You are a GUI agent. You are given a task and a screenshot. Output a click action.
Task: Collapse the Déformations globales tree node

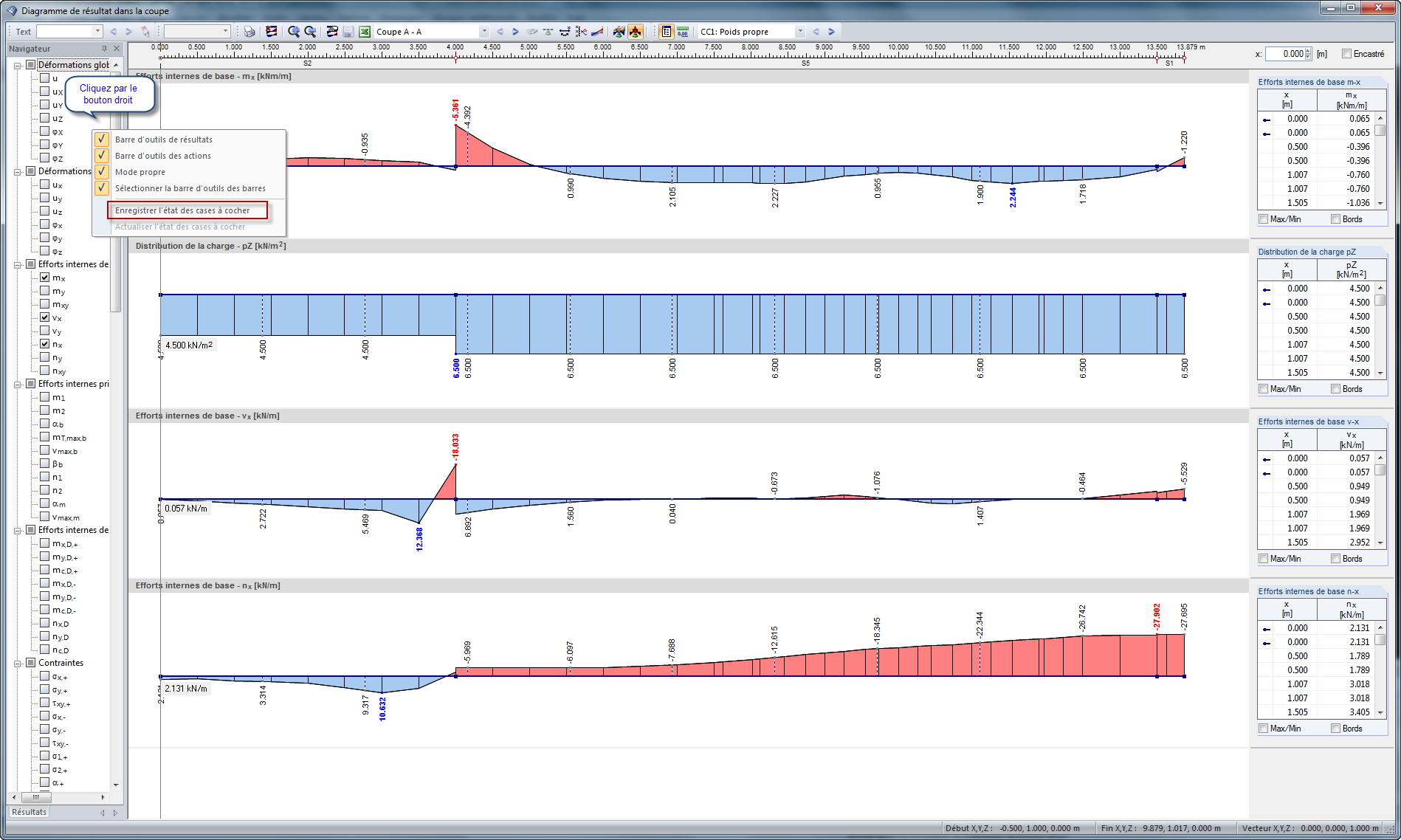[18, 65]
